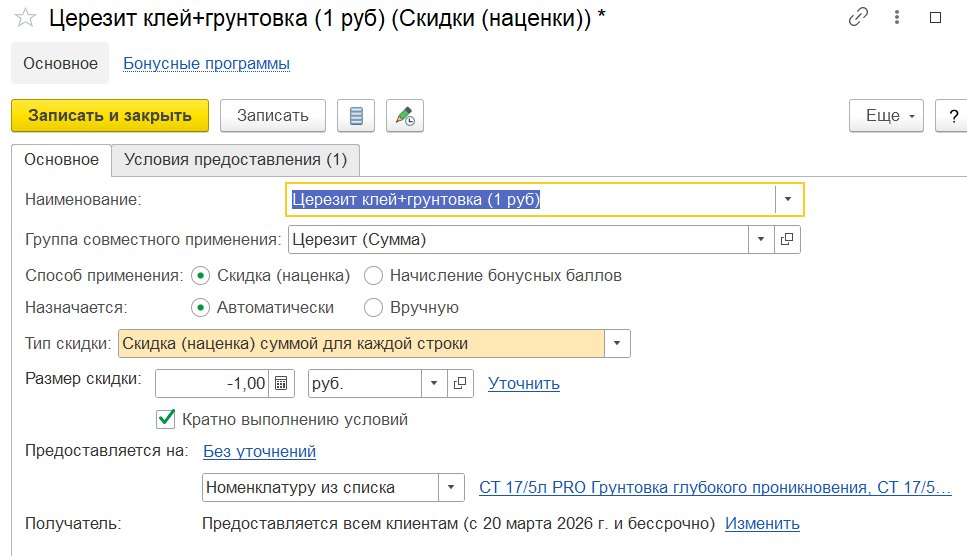Switch to Условия предоставления (1) tab
This screenshot has height=556, width=967.
pyautogui.click(x=235, y=160)
